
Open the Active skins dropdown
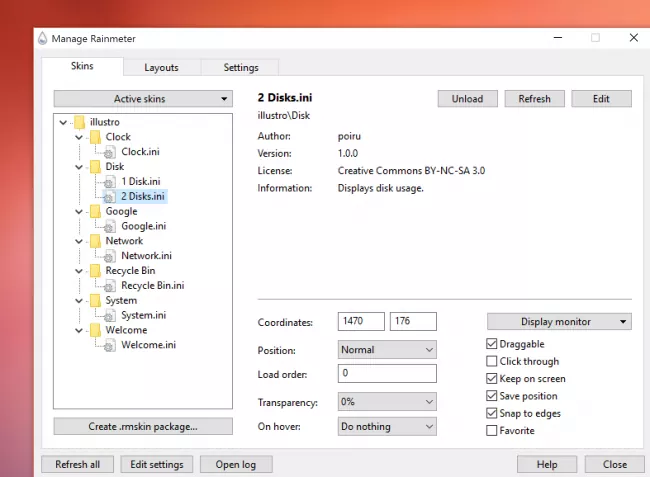click(142, 99)
